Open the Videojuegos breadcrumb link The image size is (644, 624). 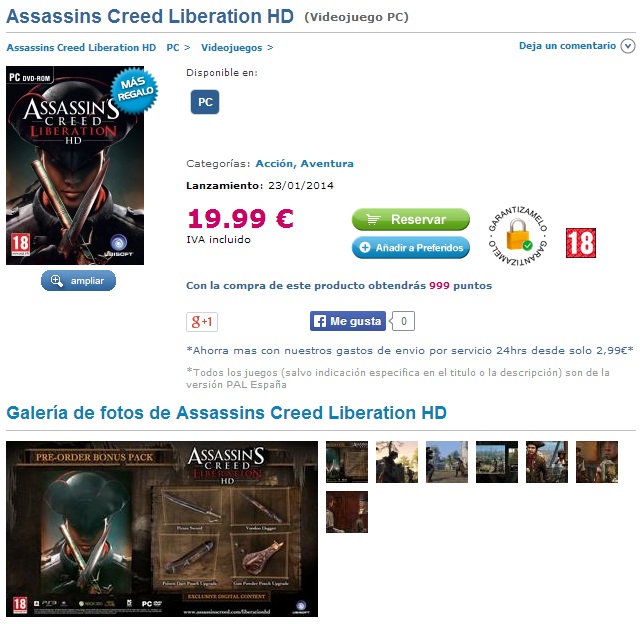pos(232,48)
